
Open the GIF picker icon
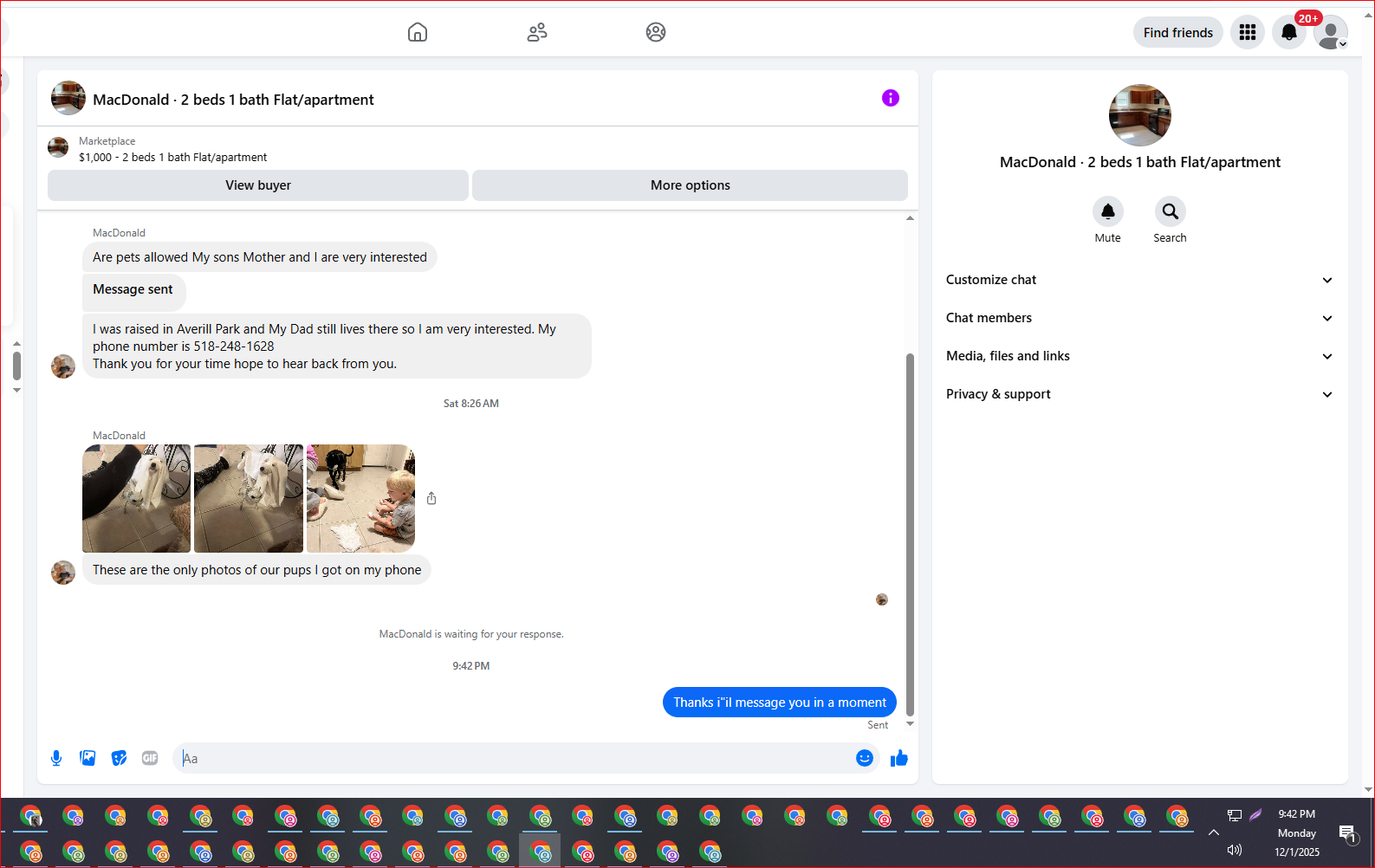click(150, 759)
